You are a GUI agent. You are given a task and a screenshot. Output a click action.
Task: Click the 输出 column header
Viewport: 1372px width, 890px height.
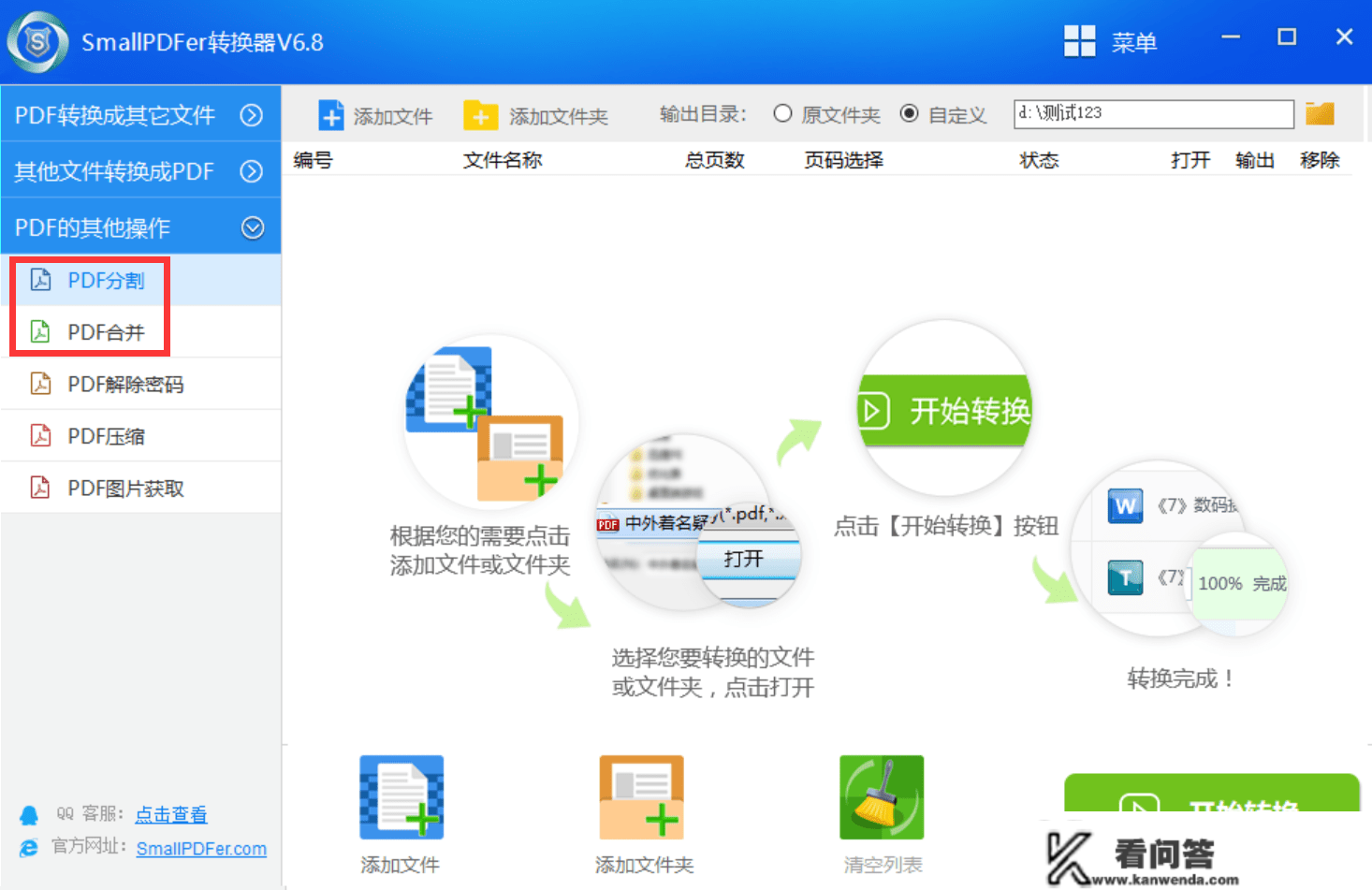coord(1255,160)
